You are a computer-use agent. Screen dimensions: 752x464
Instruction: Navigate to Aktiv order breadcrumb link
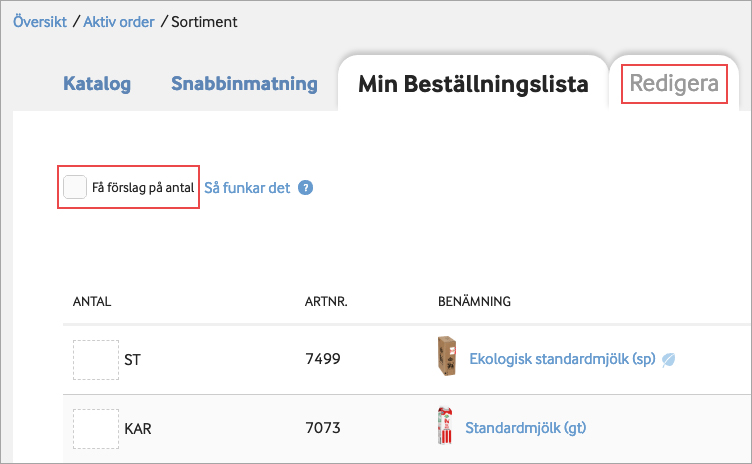coord(119,21)
